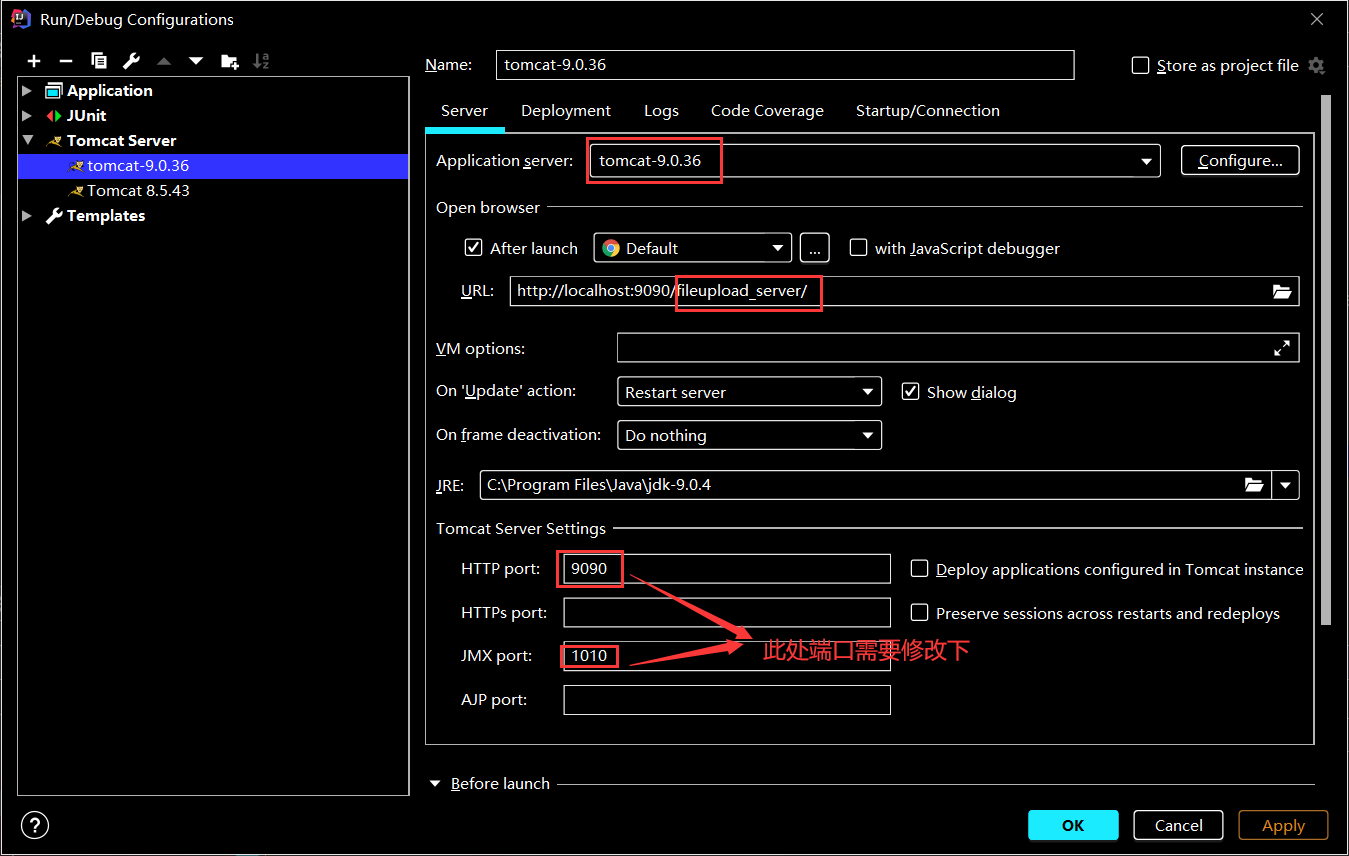Viewport: 1349px width, 856px height.
Task: Enable with JavaScript debugger checkbox
Action: (858, 248)
